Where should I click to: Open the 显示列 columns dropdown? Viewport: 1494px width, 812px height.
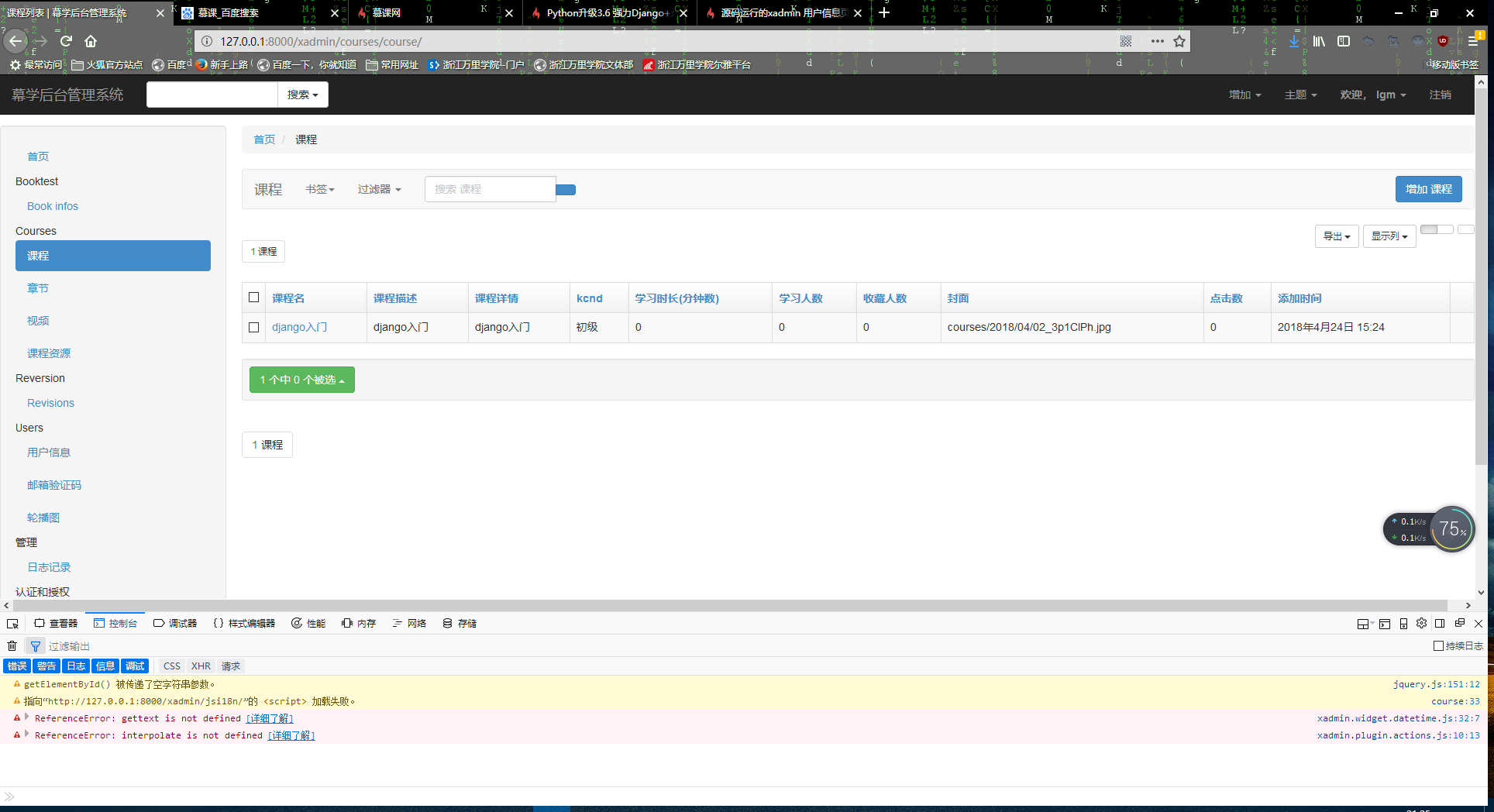1389,236
